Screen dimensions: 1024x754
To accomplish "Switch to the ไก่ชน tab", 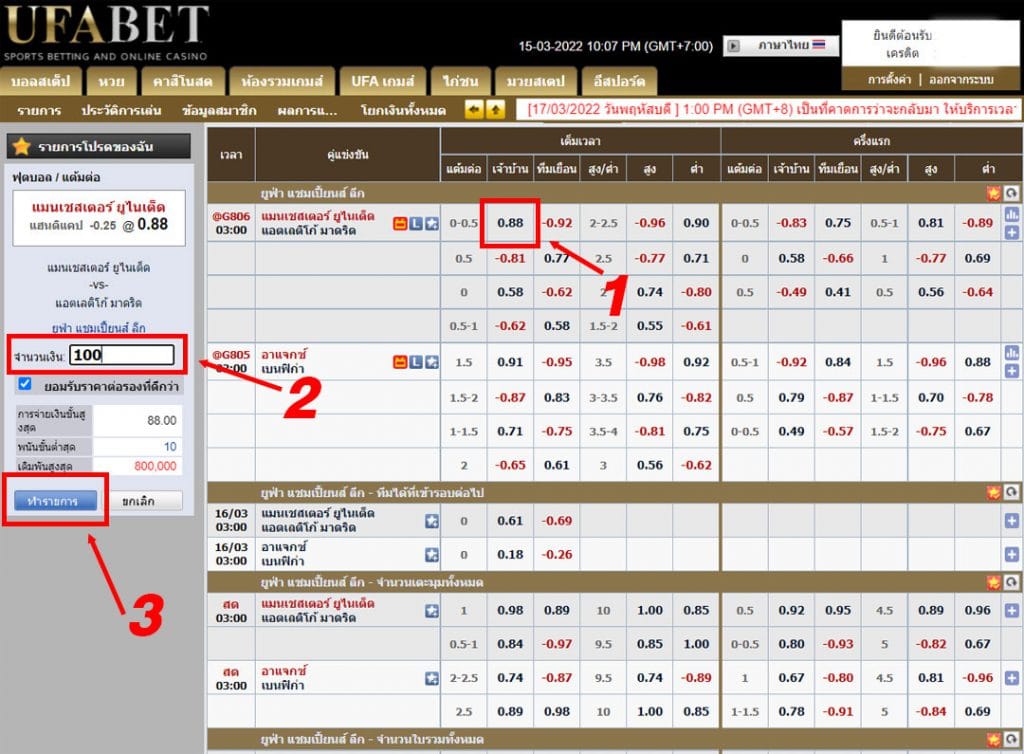I will point(460,82).
